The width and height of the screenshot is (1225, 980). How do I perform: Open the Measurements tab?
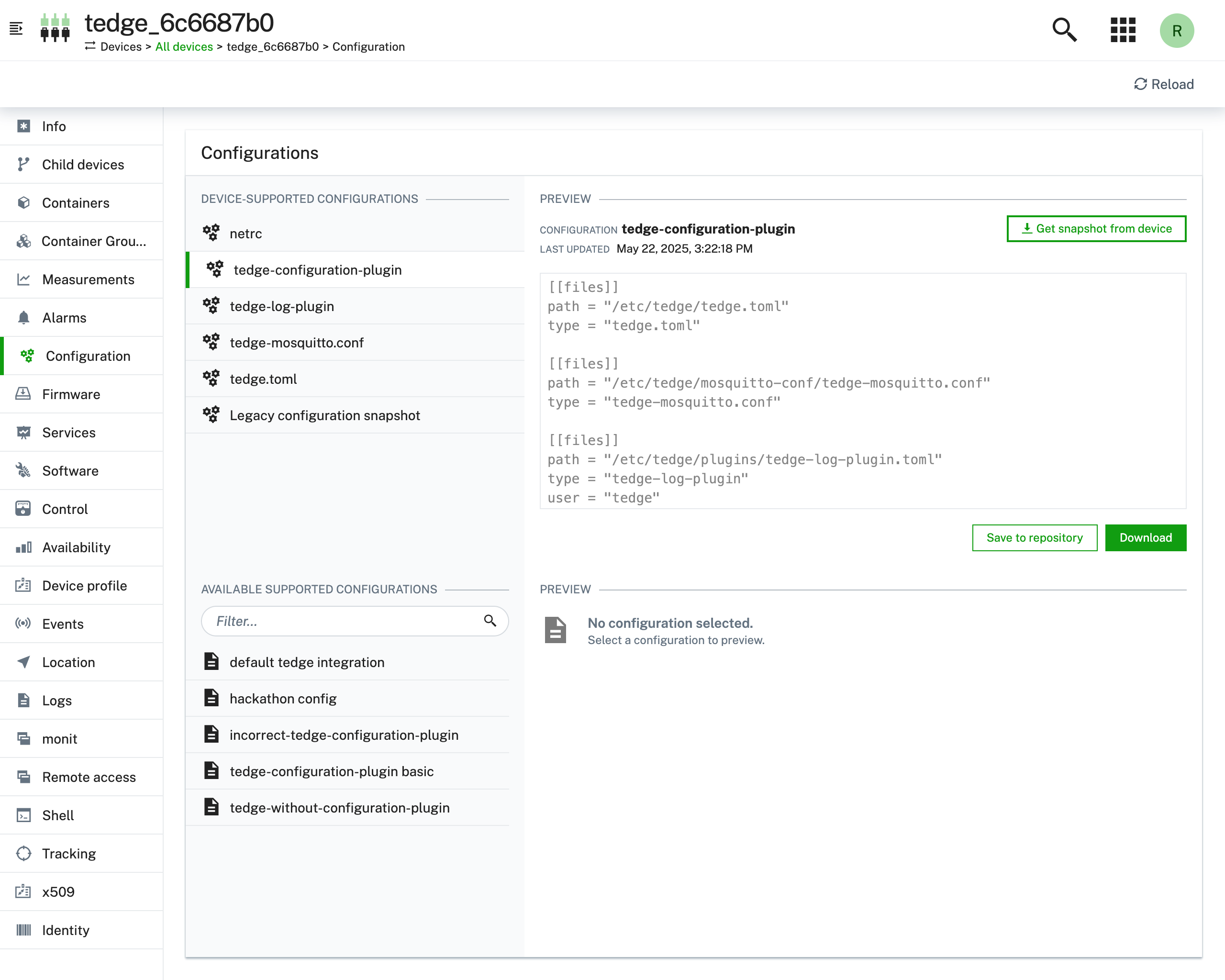(x=81, y=279)
